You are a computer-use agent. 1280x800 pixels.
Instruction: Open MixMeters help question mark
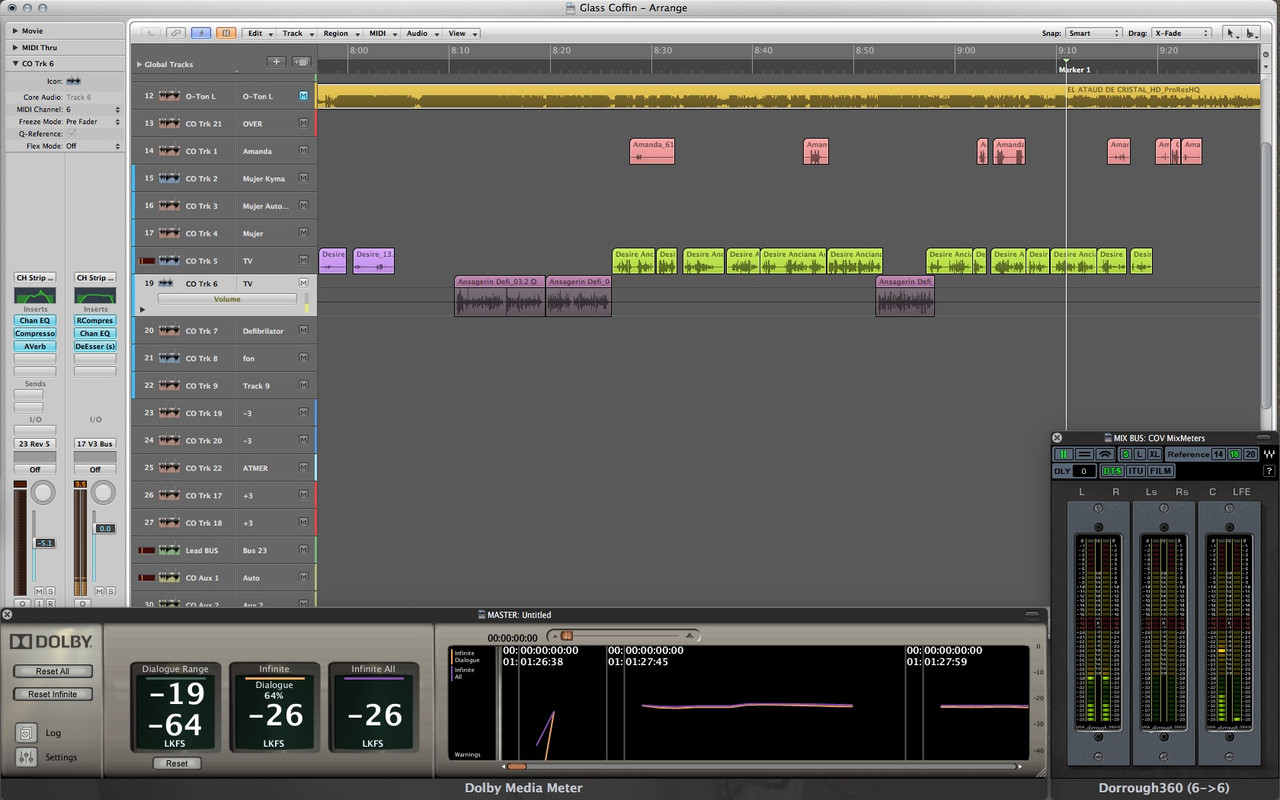click(1269, 471)
